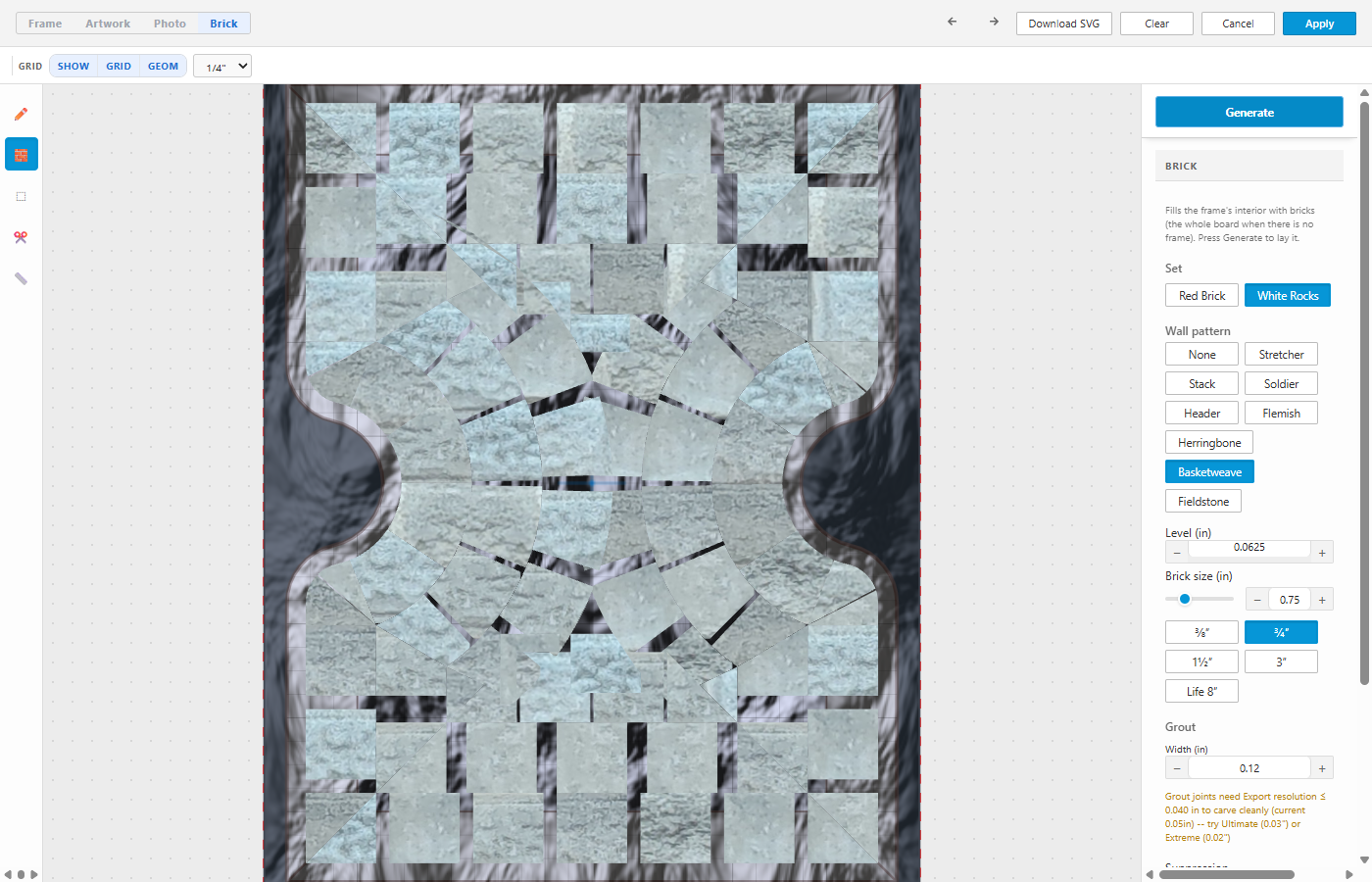Switch to the Photo tab

tap(170, 24)
